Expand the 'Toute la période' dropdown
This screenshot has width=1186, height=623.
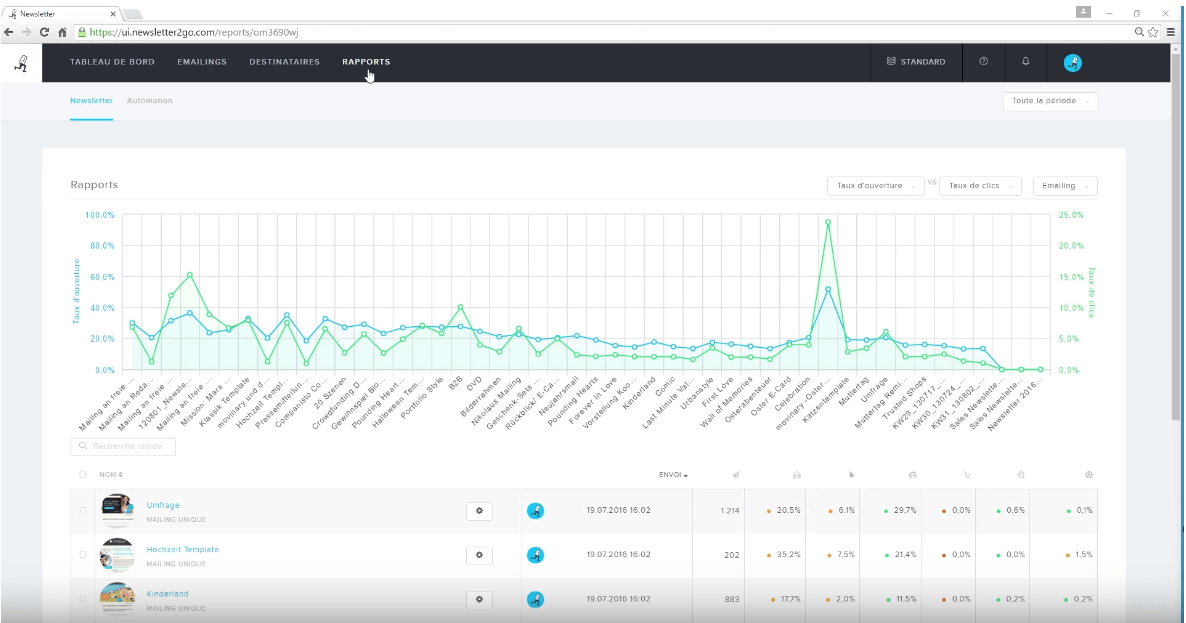tap(1049, 101)
